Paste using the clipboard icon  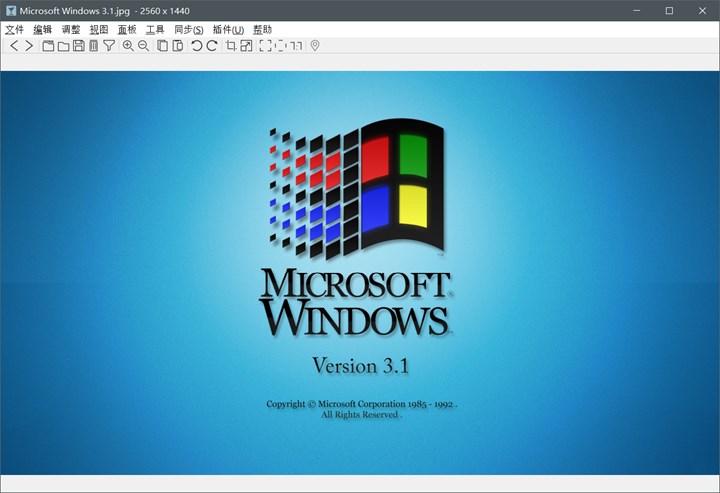click(178, 45)
